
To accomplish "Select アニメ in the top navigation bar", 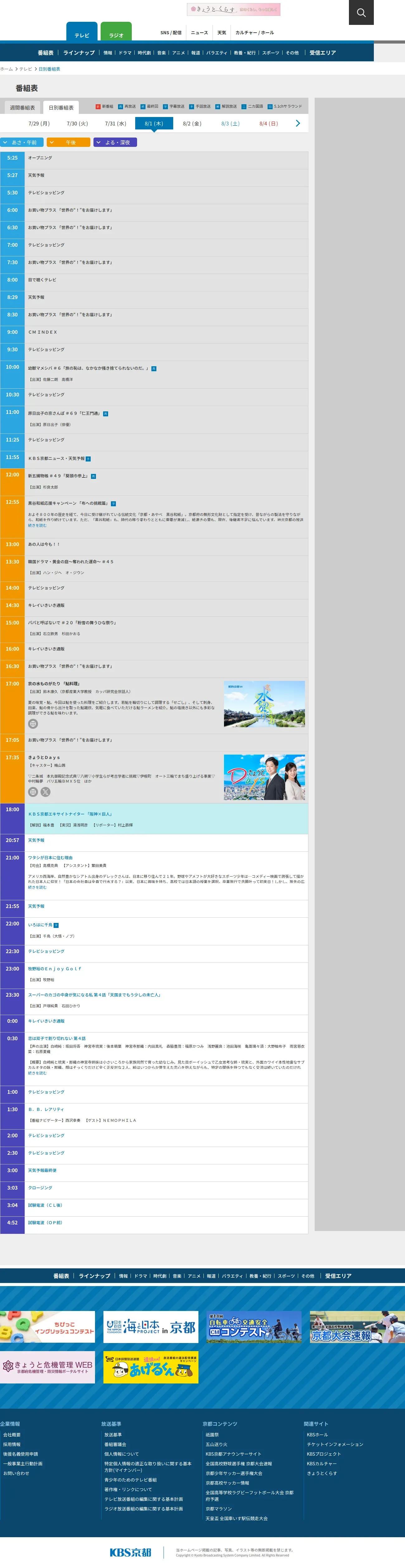I will coord(179,53).
